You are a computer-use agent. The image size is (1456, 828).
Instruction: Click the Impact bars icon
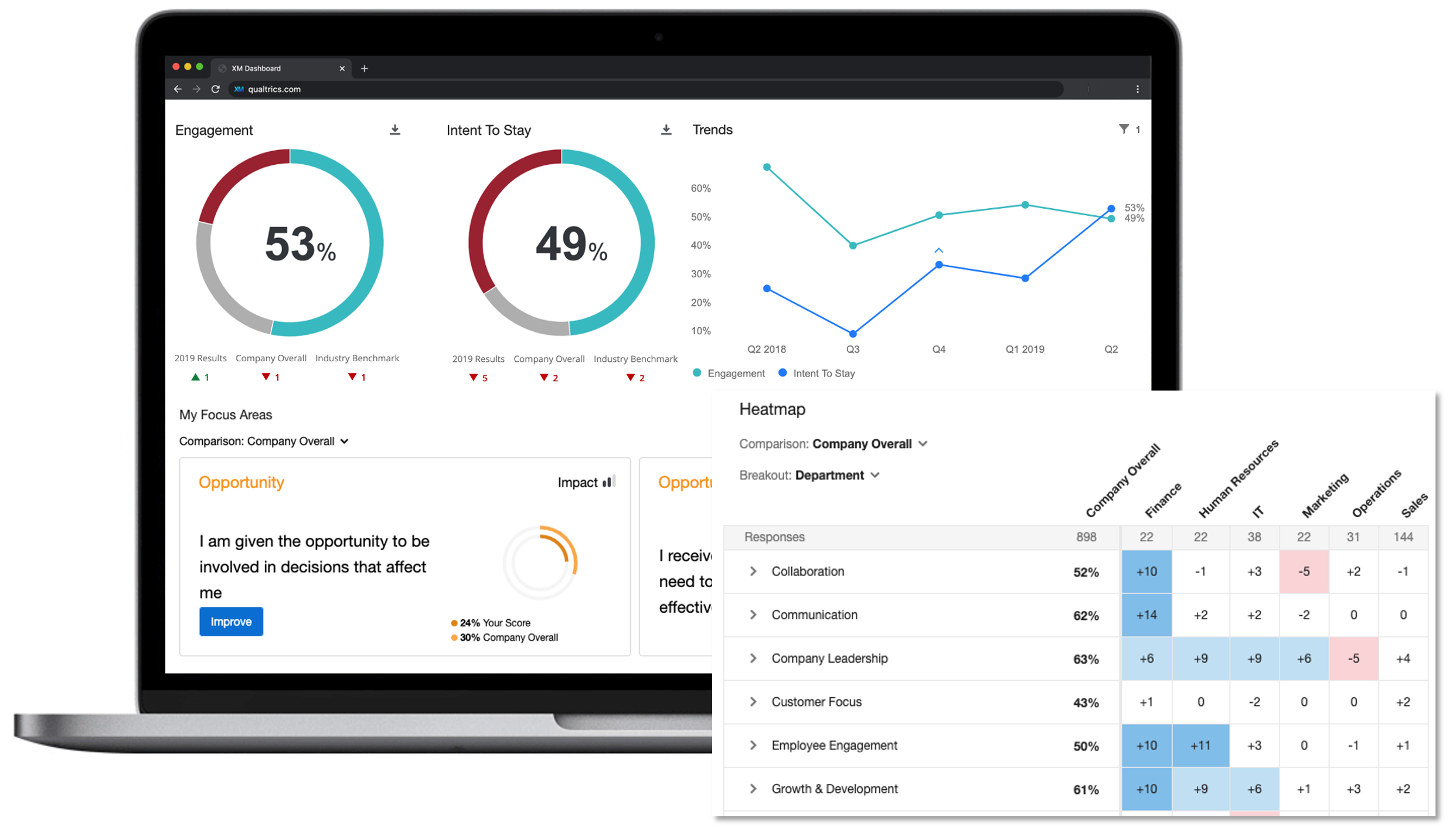(609, 482)
